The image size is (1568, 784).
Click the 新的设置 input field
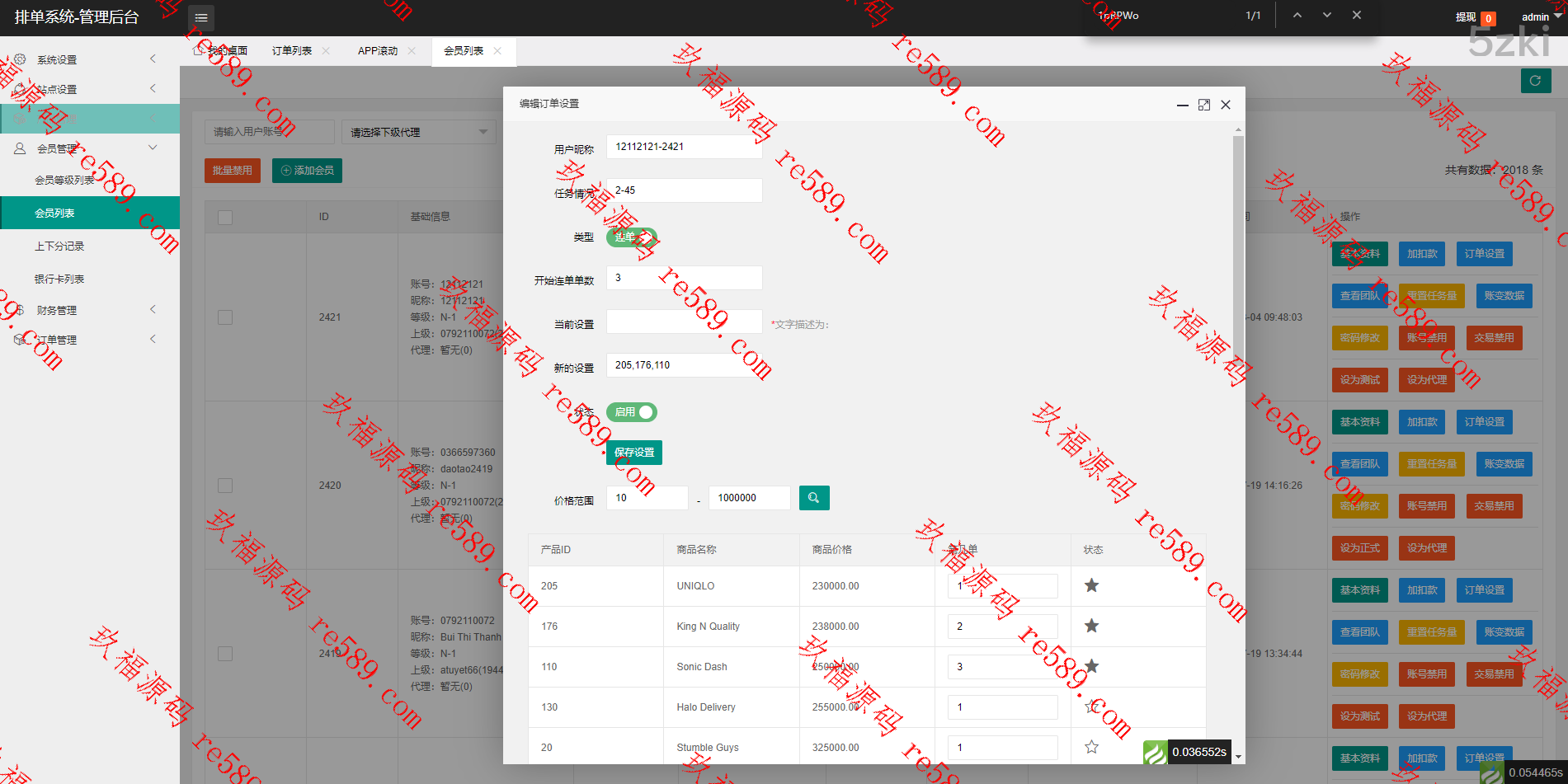684,365
